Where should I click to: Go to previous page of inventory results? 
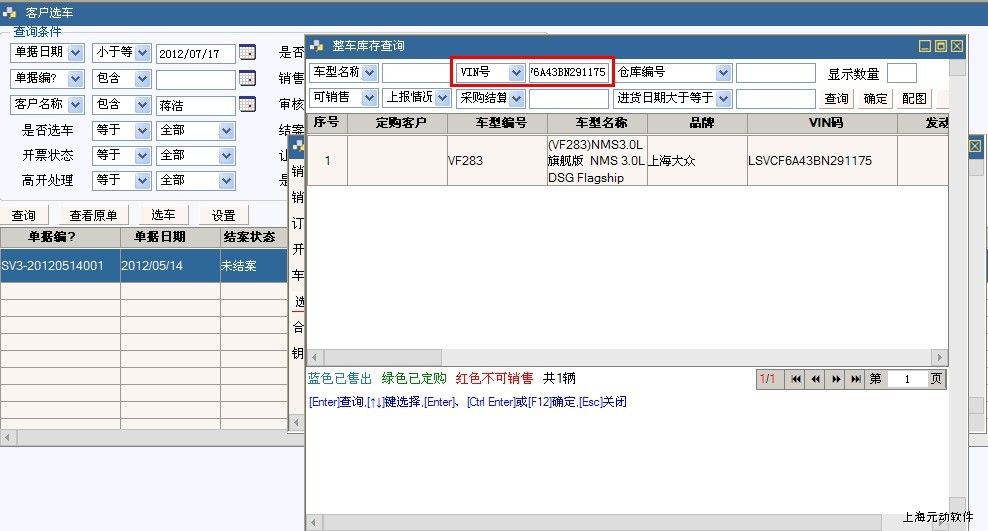click(816, 379)
